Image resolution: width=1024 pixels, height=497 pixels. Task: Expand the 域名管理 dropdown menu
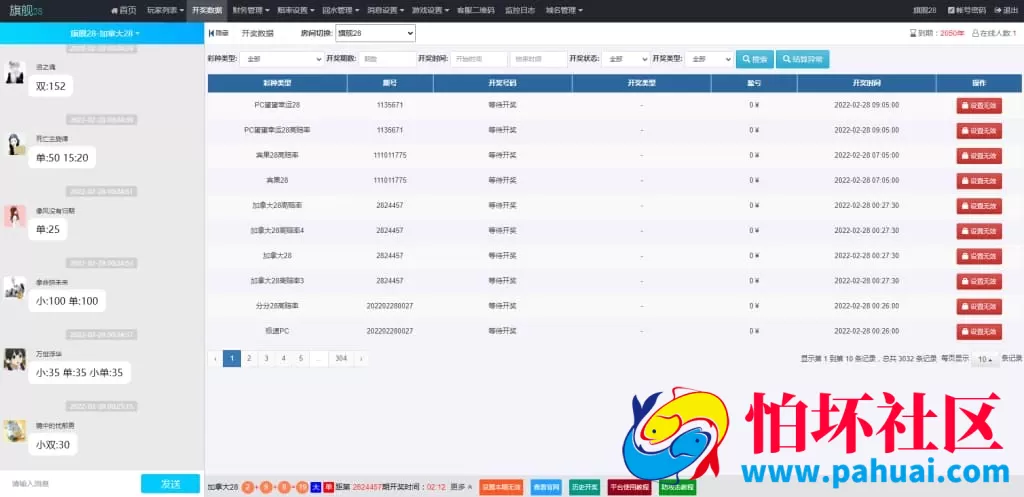coord(564,10)
